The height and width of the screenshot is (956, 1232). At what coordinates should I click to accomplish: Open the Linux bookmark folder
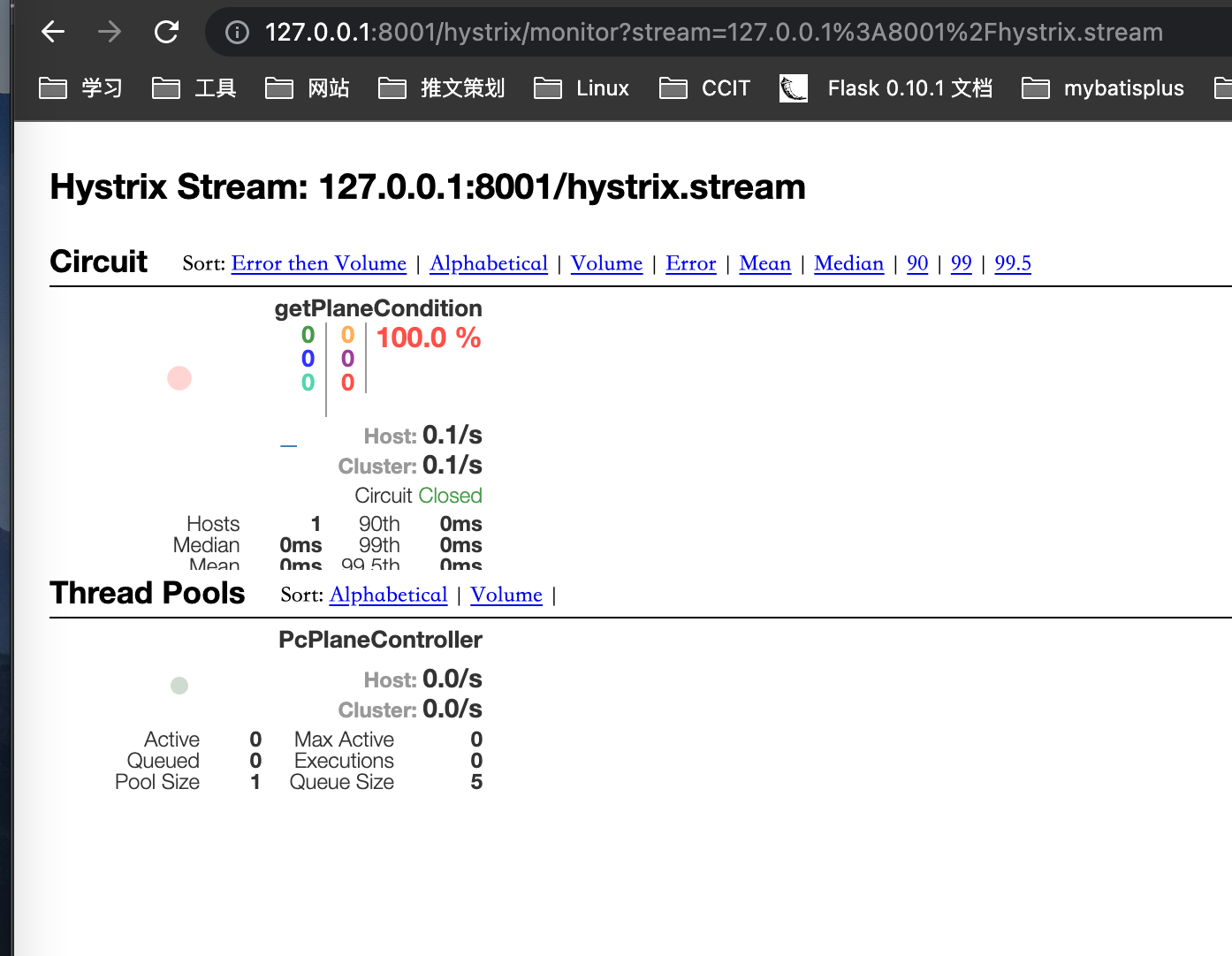(582, 88)
